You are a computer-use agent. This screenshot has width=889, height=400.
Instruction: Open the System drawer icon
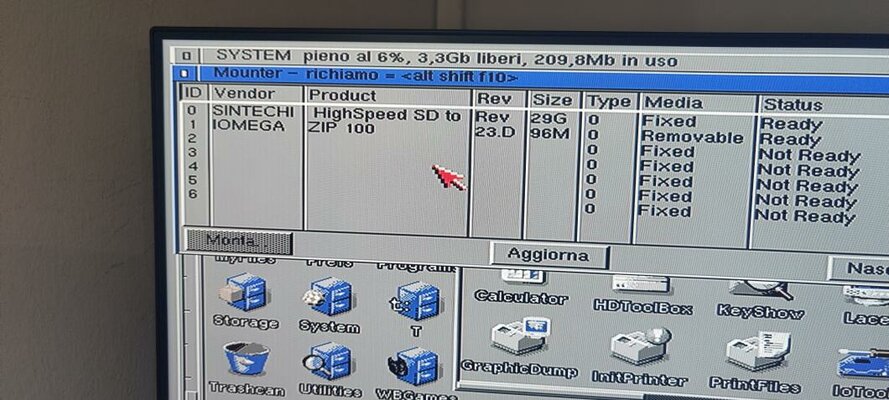pyautogui.click(x=329, y=297)
